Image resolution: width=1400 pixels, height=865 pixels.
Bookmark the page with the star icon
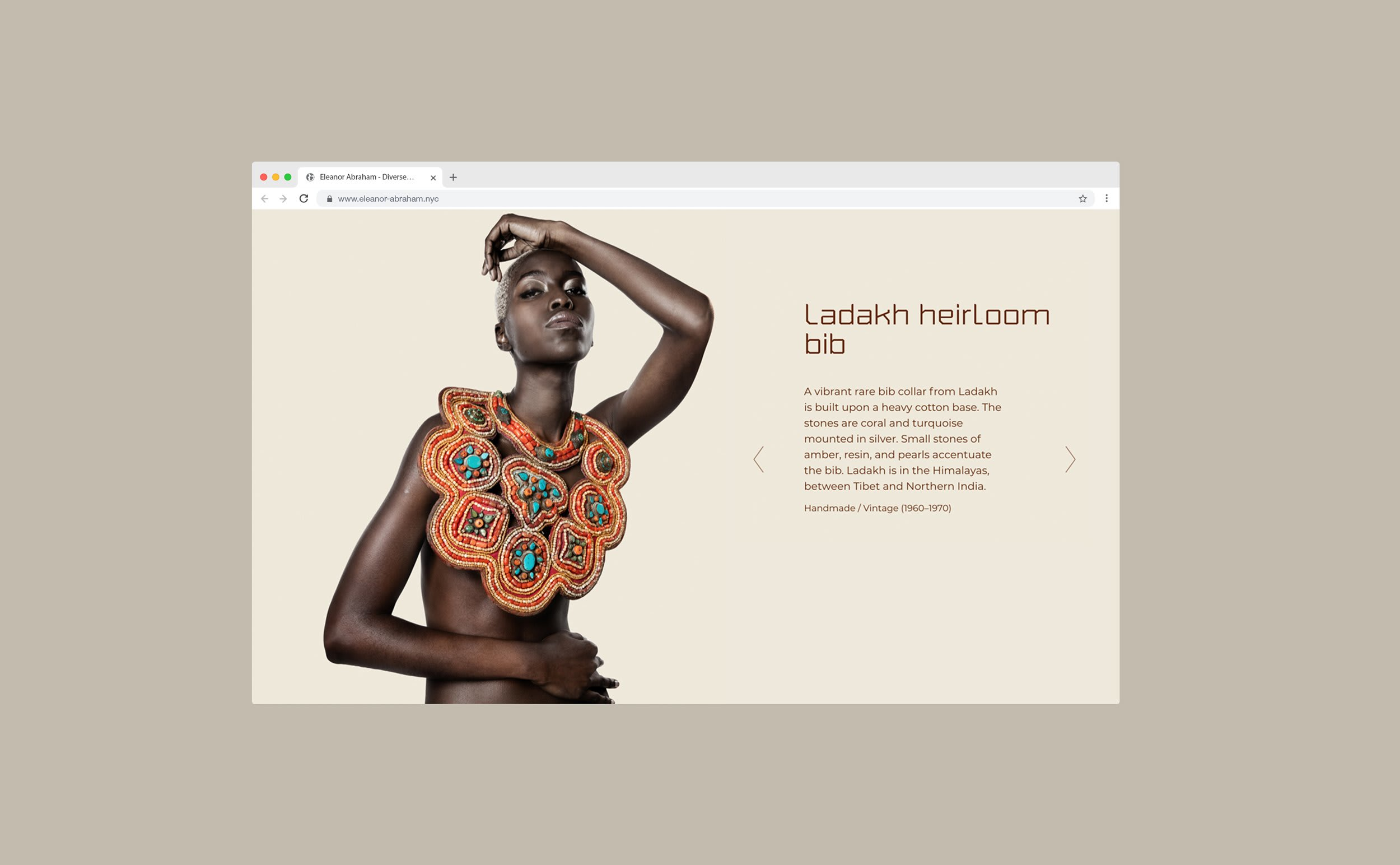tap(1082, 198)
